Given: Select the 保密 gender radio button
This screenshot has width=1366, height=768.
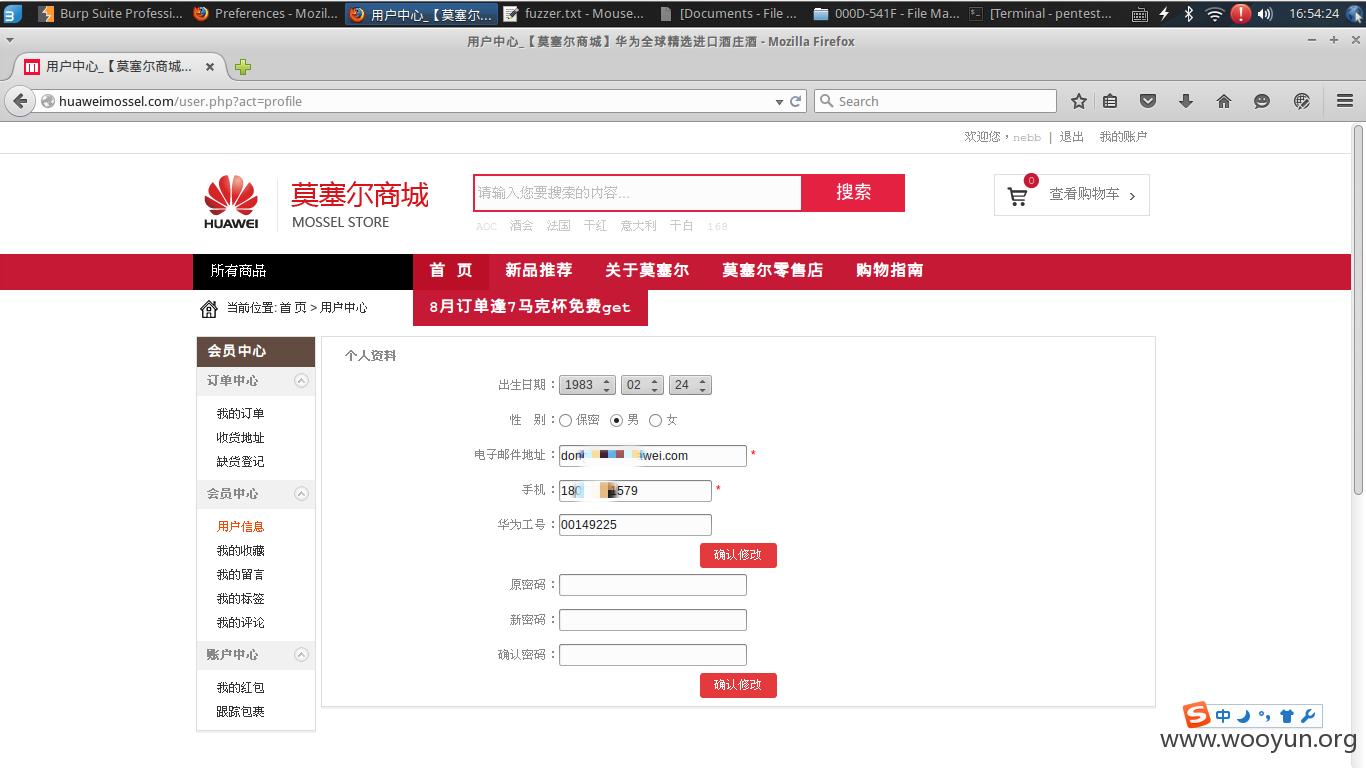Looking at the screenshot, I should coord(565,420).
